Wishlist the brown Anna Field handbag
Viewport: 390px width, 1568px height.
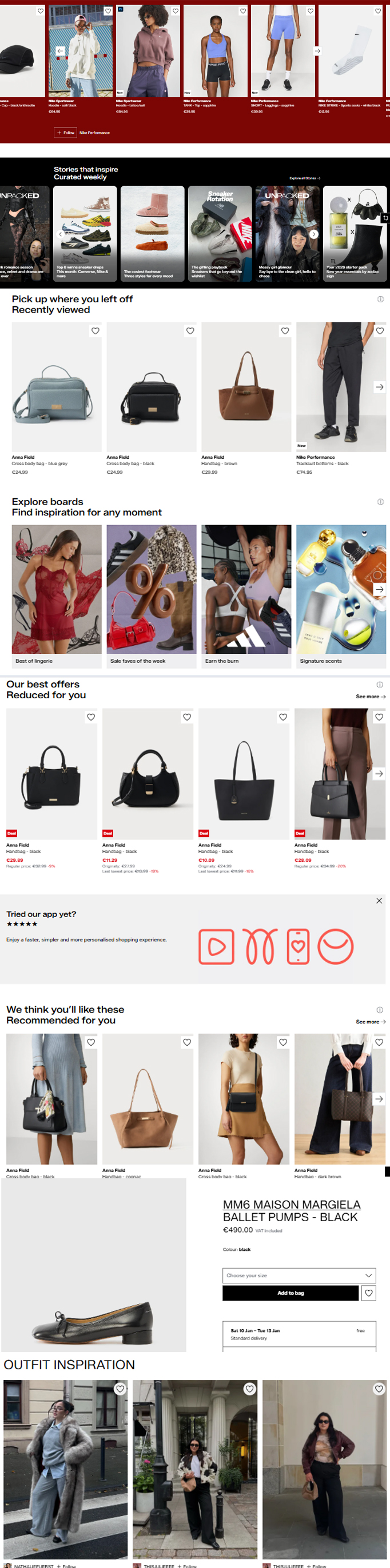285,330
